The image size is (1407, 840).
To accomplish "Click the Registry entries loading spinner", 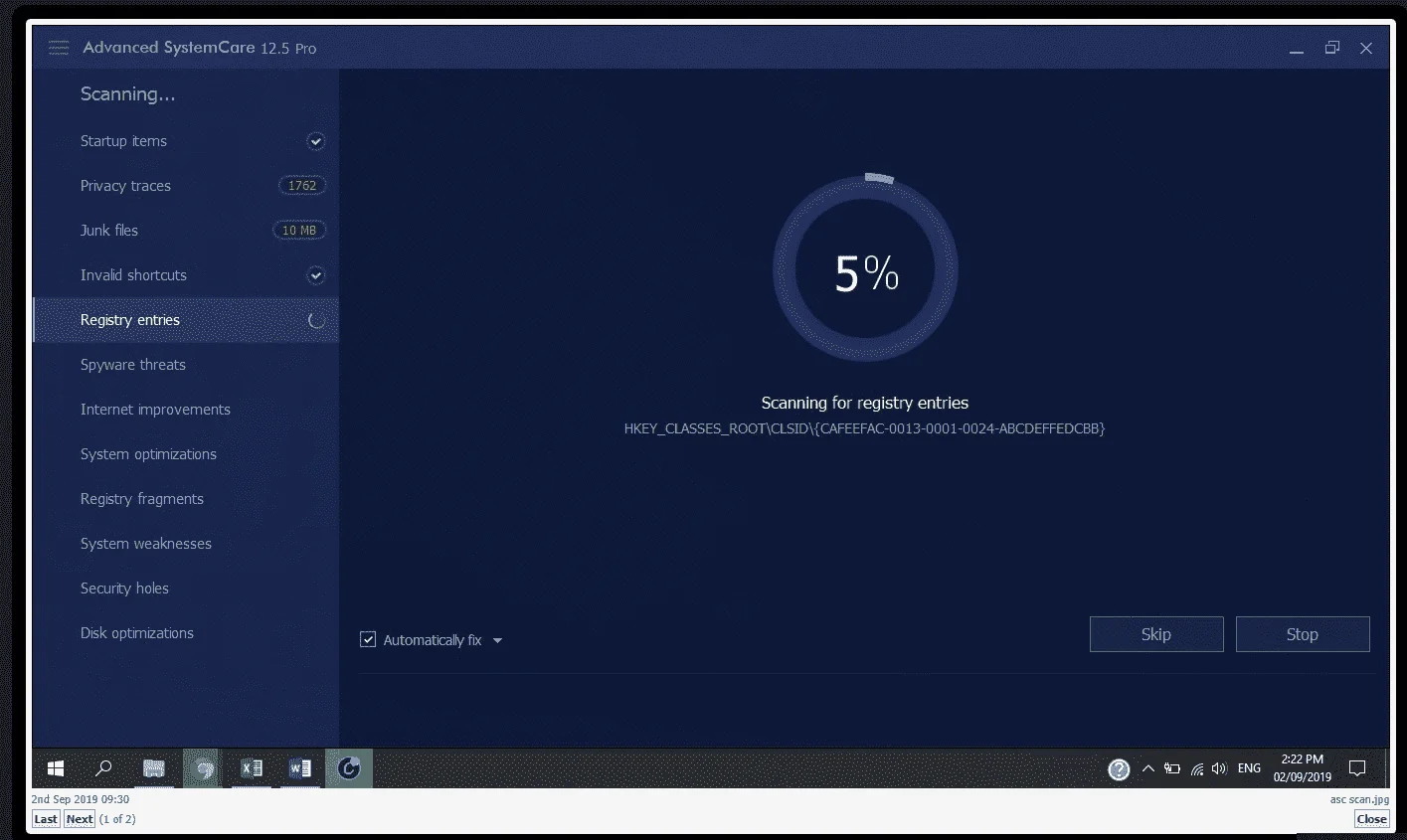I will point(316,320).
